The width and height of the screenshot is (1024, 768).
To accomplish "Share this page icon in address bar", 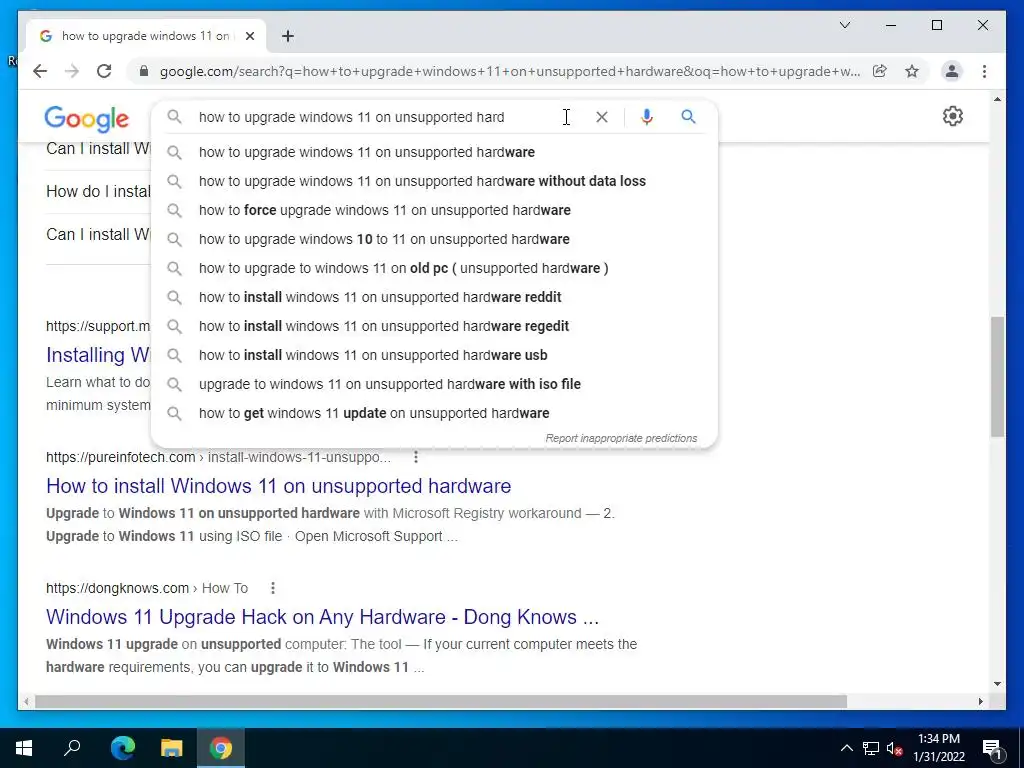I will click(x=880, y=71).
